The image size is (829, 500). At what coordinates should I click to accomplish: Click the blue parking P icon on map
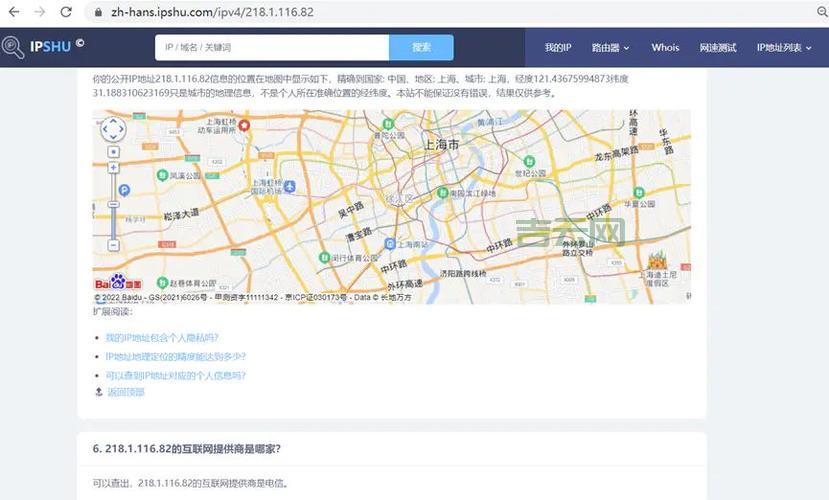(x=124, y=190)
